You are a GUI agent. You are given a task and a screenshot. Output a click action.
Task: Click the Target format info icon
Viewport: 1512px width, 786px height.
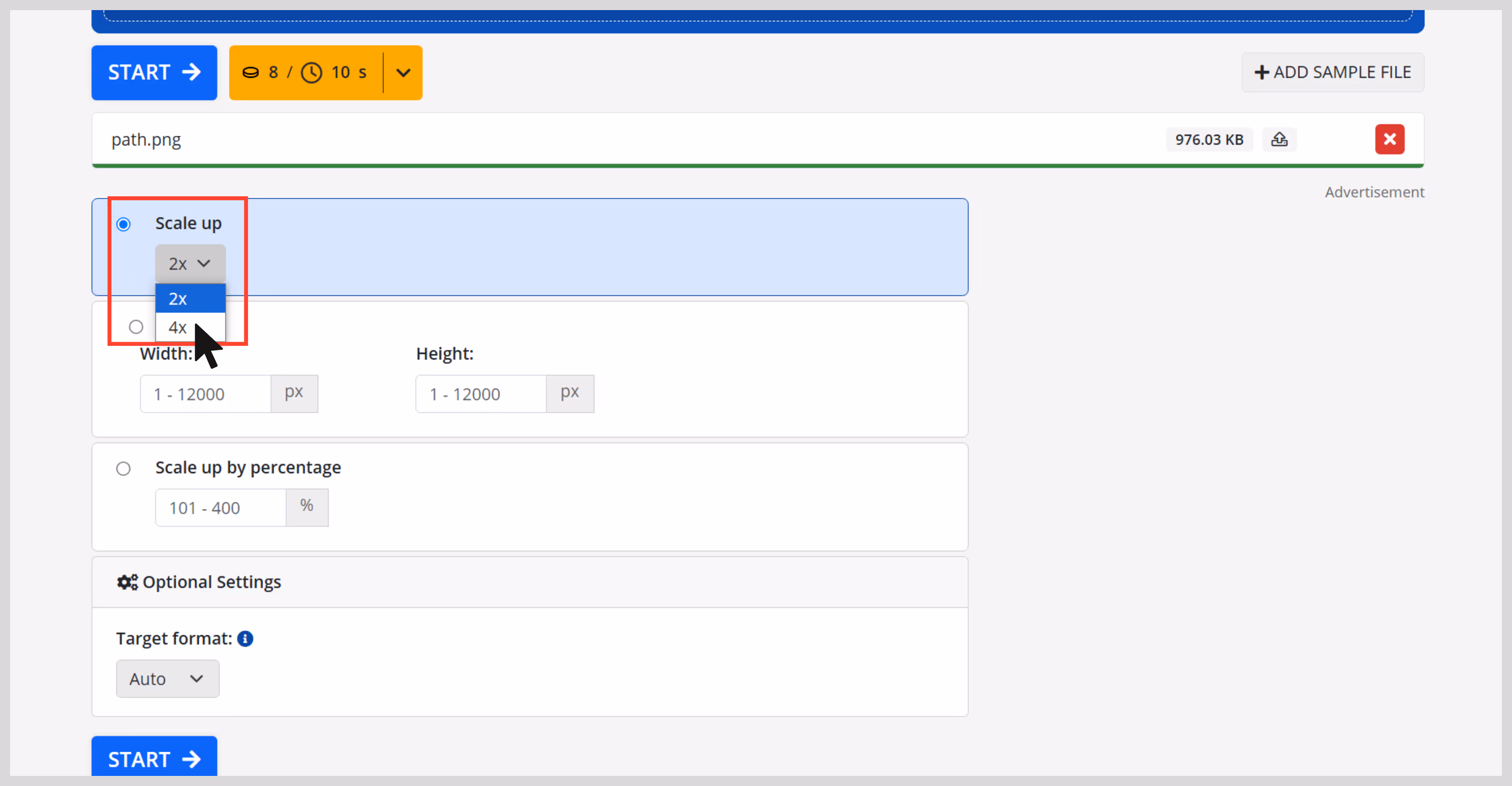click(246, 638)
